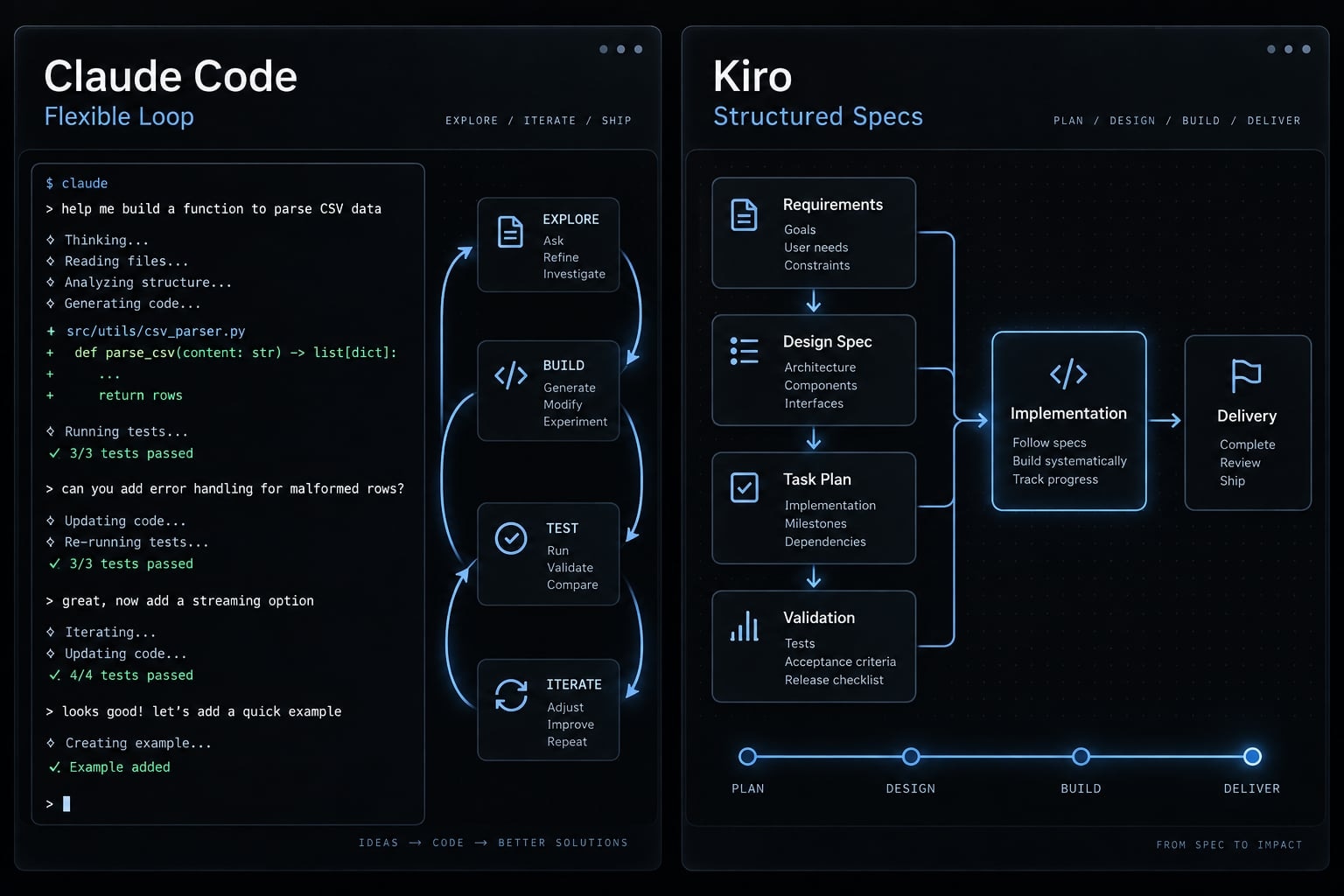
Task: Click 'Acceptance criteria' under Validation
Action: [x=840, y=661]
